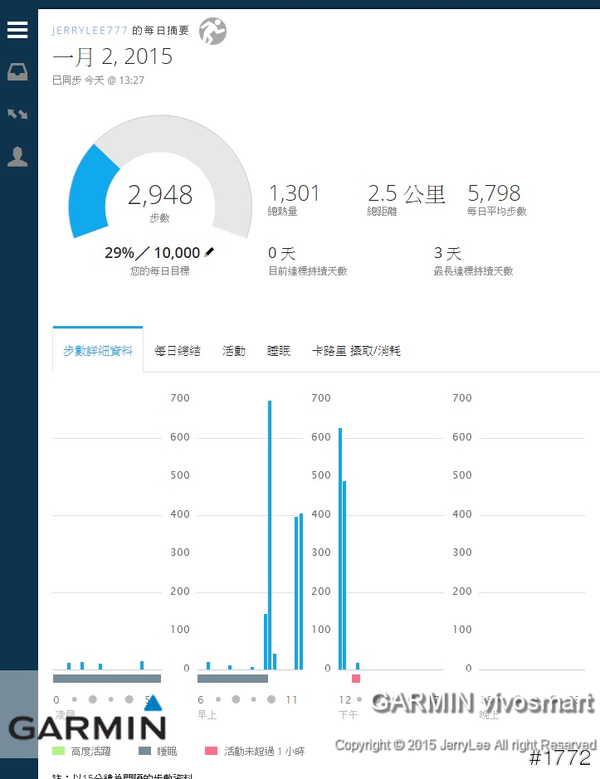Click the running figure badge icon
This screenshot has width=600, height=779.
(x=212, y=31)
